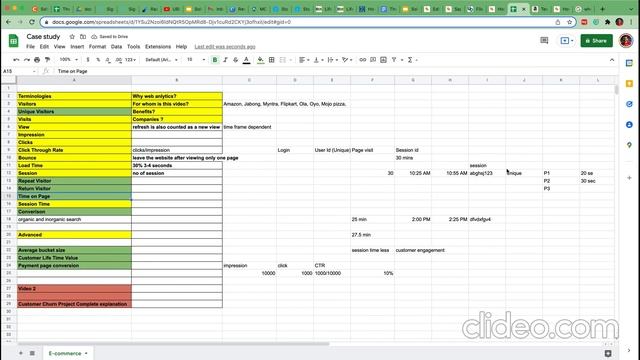Star the Case study document

72,37
